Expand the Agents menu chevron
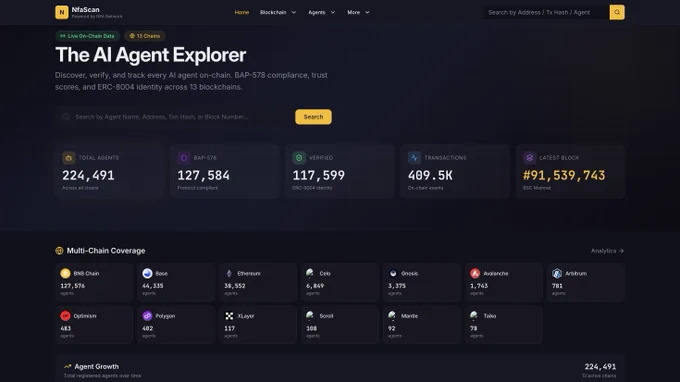The height and width of the screenshot is (382, 680). (x=333, y=13)
